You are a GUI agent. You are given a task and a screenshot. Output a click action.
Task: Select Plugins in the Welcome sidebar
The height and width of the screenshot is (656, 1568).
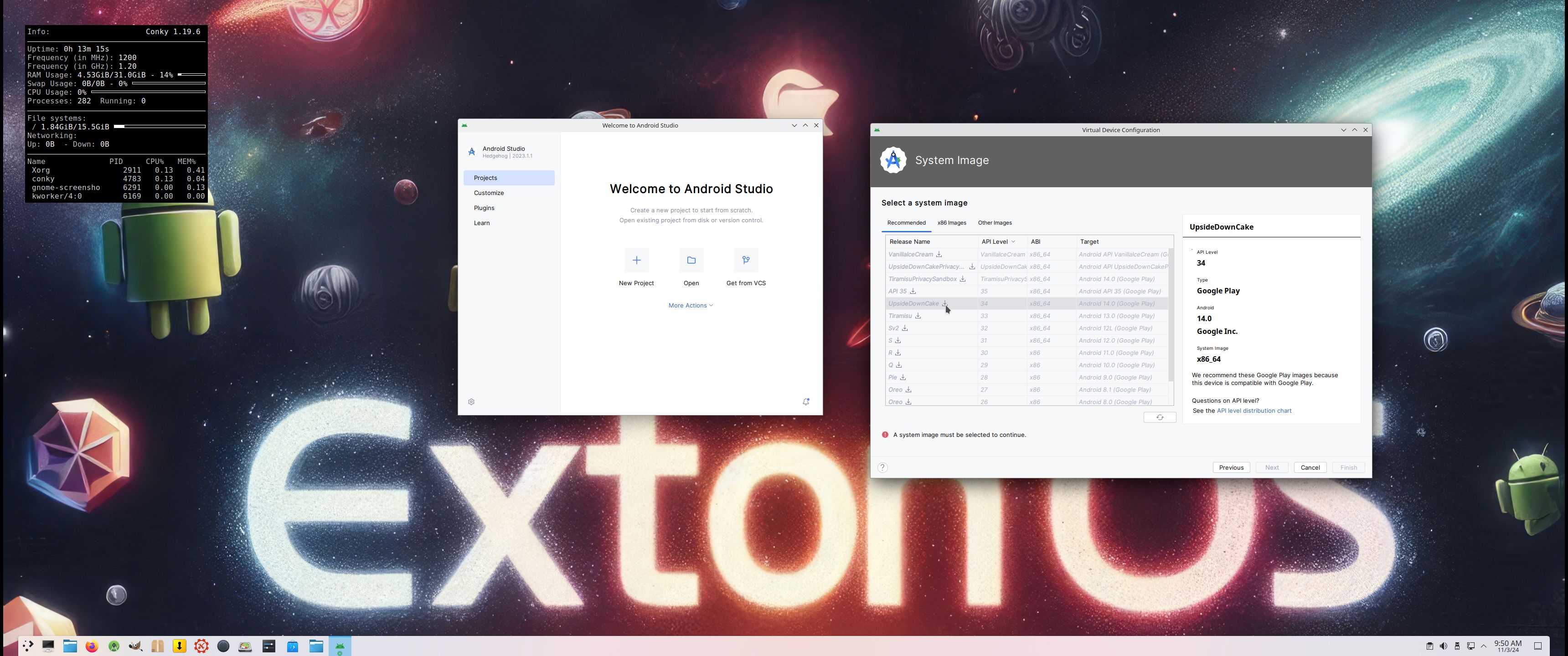click(509, 208)
